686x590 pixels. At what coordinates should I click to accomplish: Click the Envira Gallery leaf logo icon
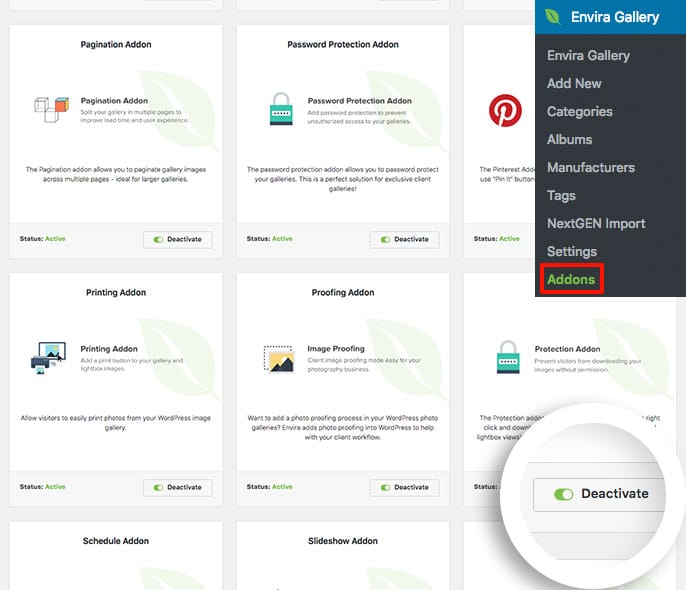point(553,17)
